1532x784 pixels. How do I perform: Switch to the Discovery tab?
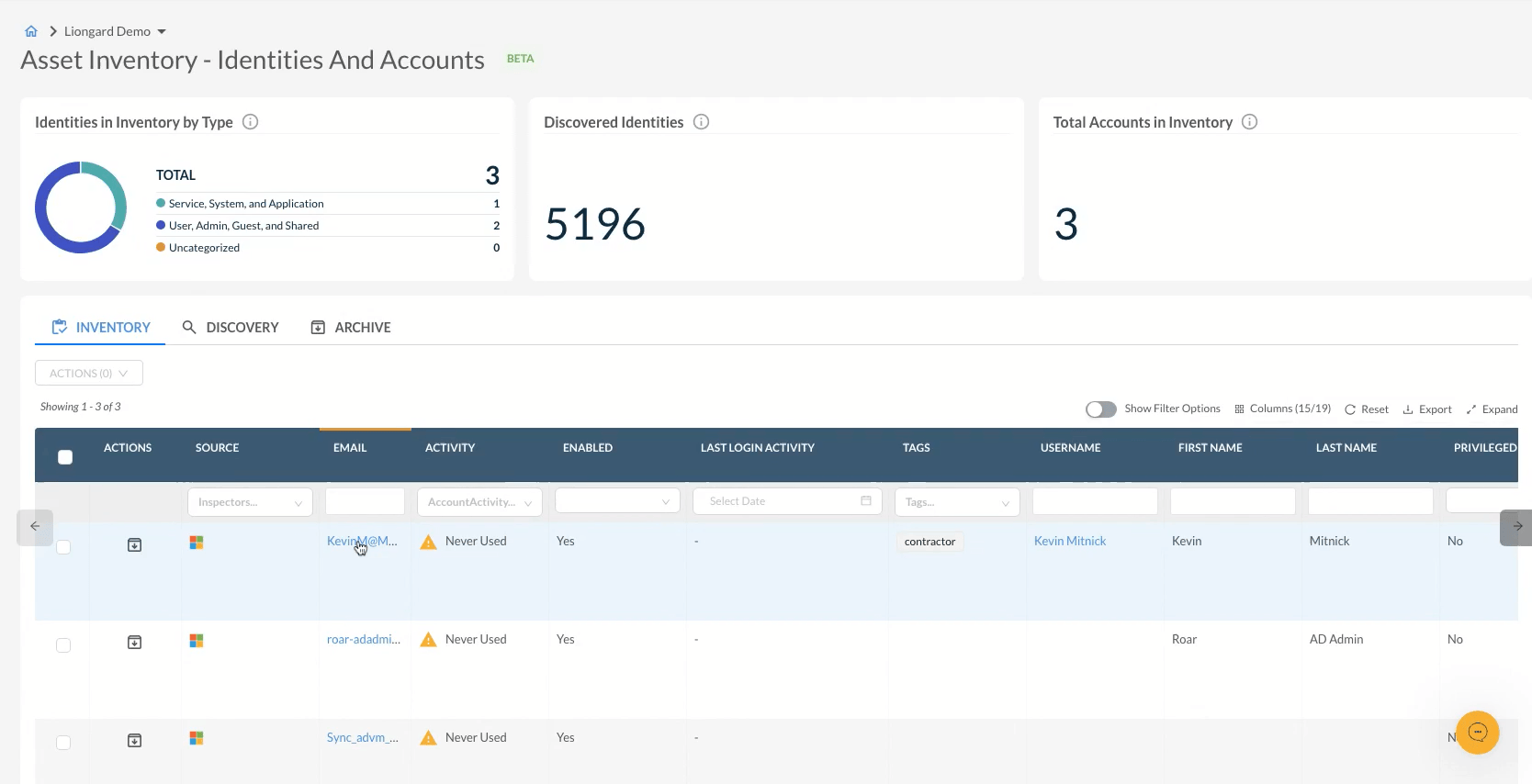pos(231,328)
